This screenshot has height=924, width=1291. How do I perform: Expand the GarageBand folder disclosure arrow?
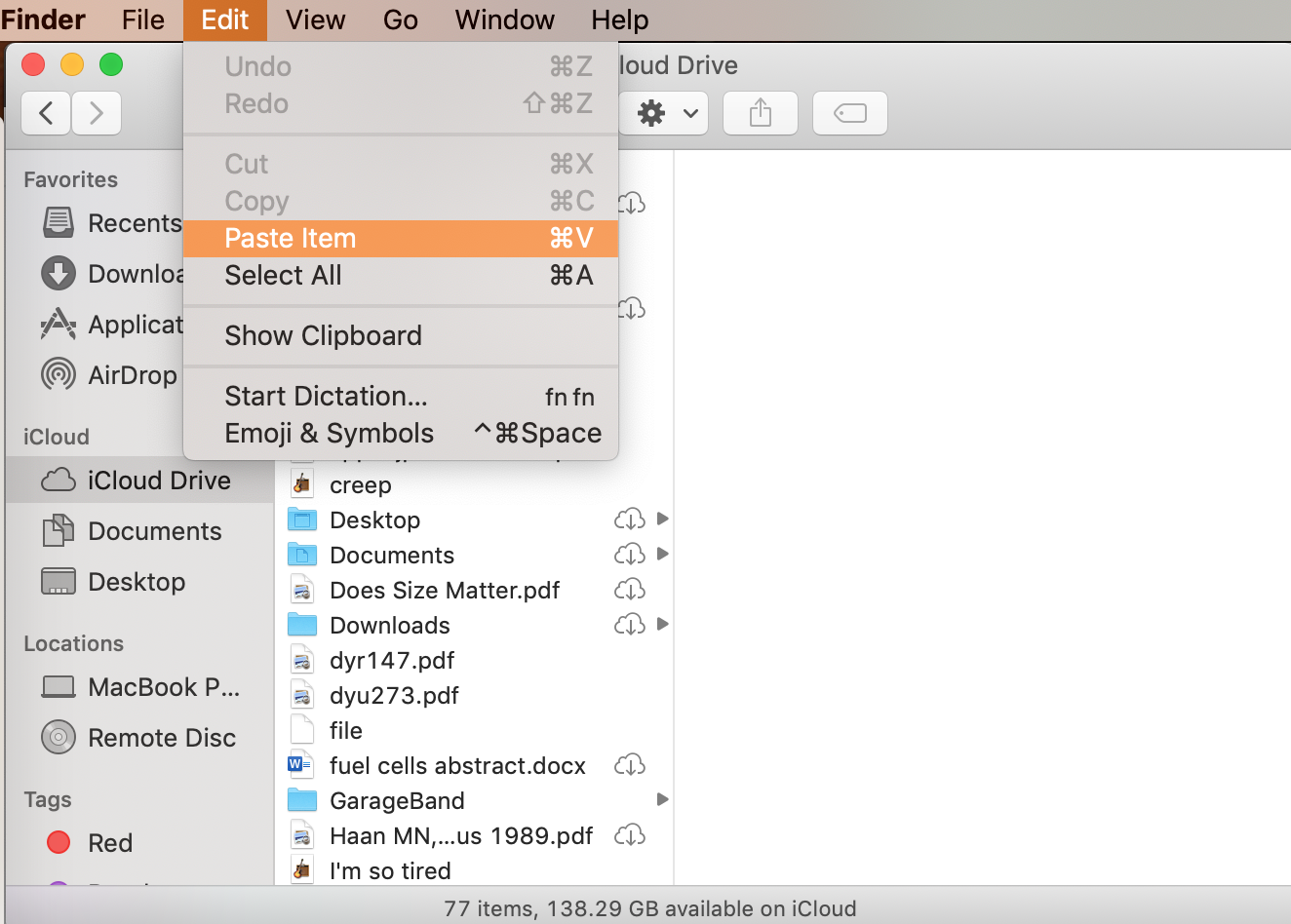[x=663, y=799]
